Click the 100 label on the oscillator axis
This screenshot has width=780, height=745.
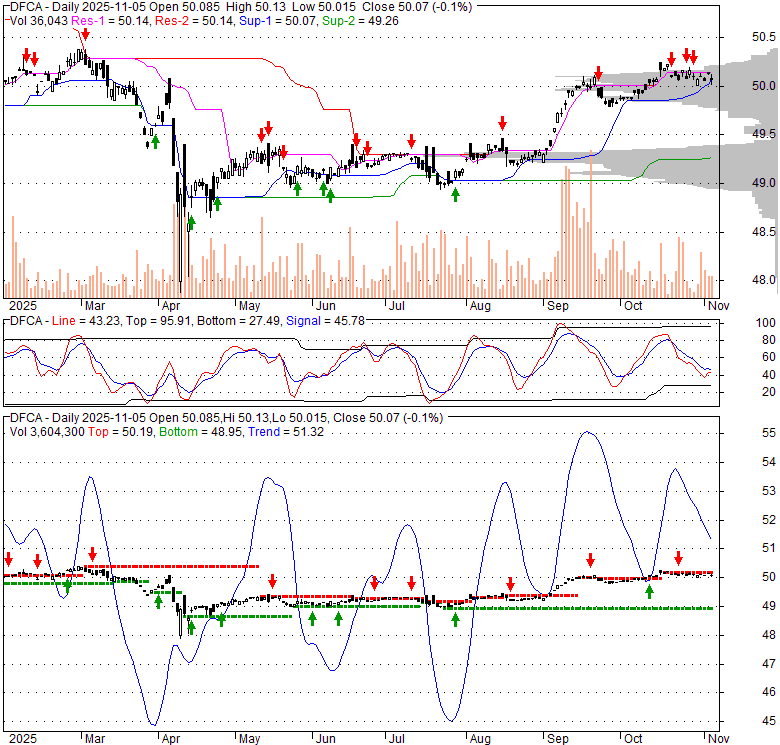766,323
